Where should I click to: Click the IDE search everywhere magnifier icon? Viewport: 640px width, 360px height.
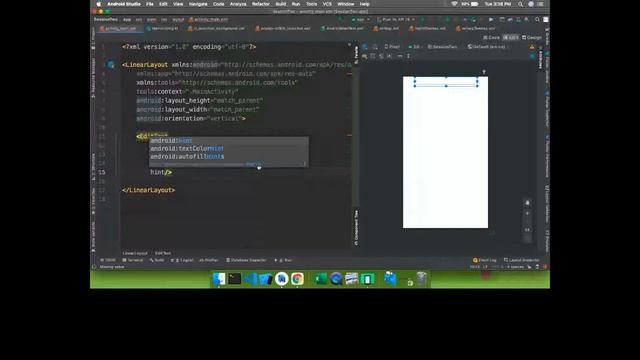537,19
